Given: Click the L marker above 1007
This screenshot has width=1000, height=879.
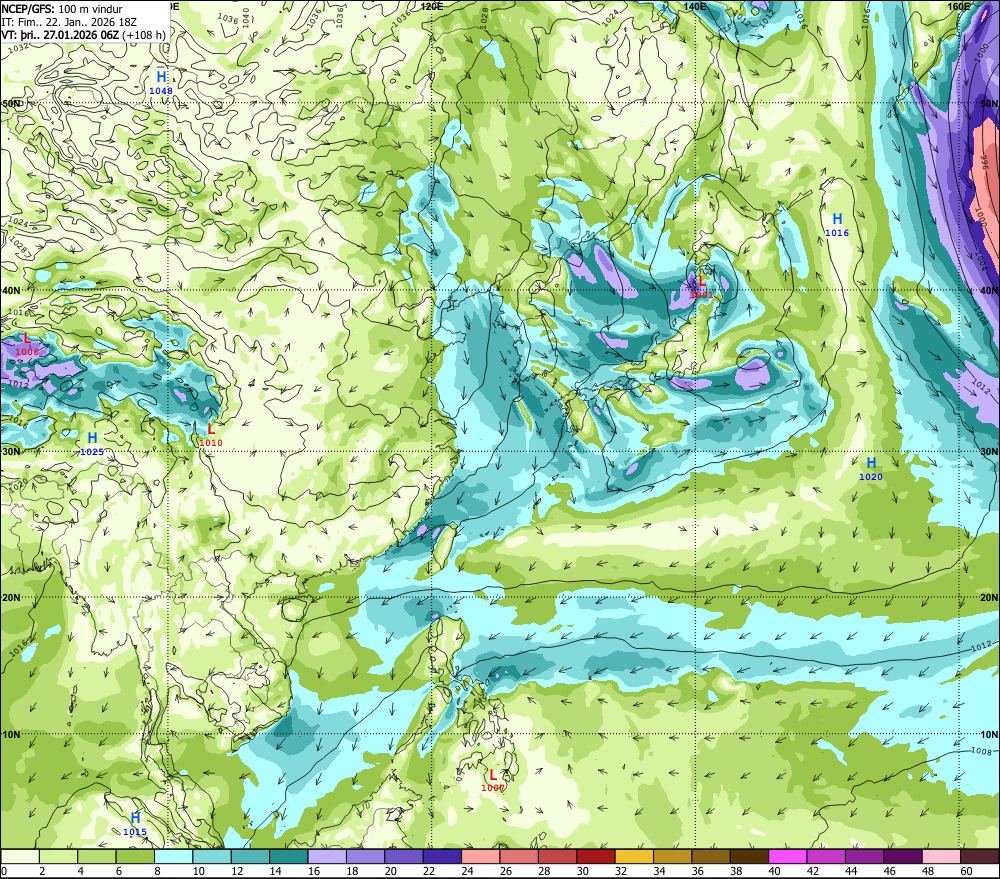Looking at the screenshot, I should (493, 775).
